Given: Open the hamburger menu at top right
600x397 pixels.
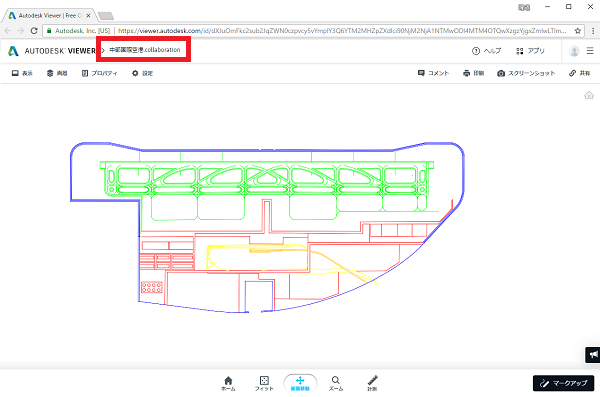Looking at the screenshot, I should [x=590, y=51].
